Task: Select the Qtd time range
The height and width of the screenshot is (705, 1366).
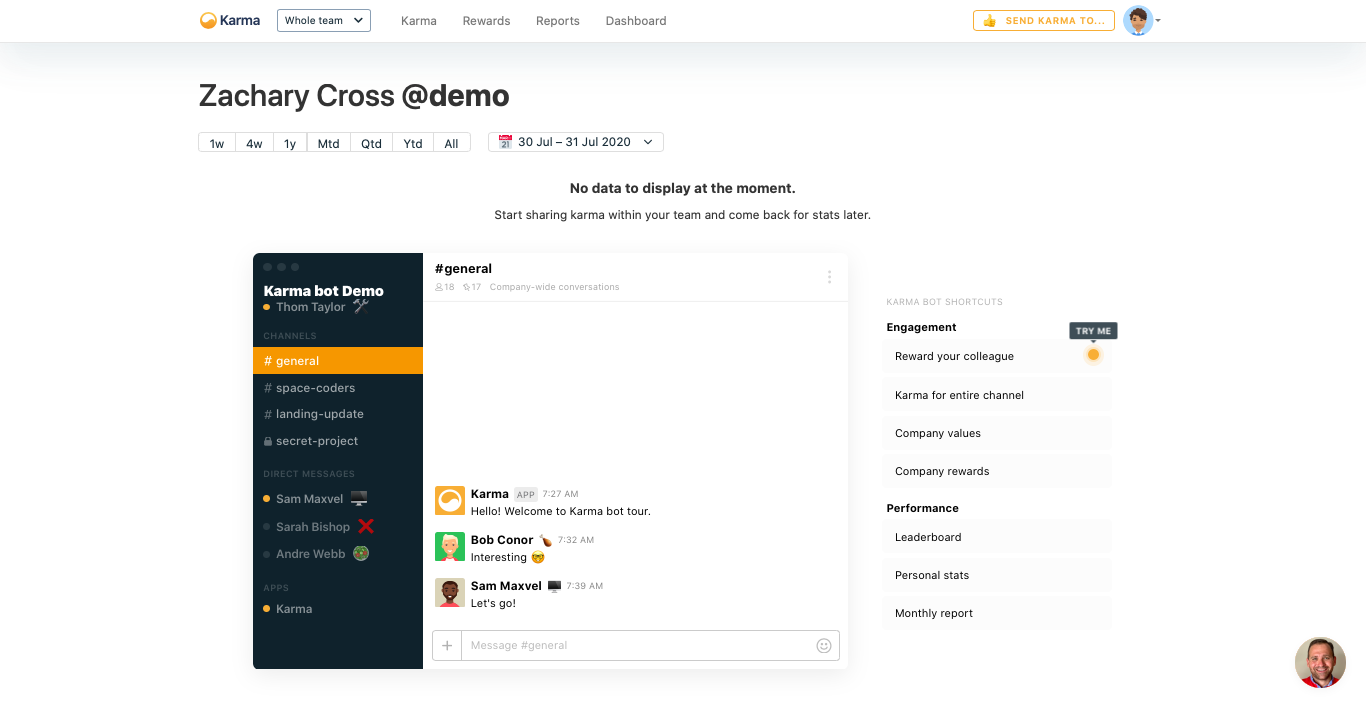Action: [372, 143]
